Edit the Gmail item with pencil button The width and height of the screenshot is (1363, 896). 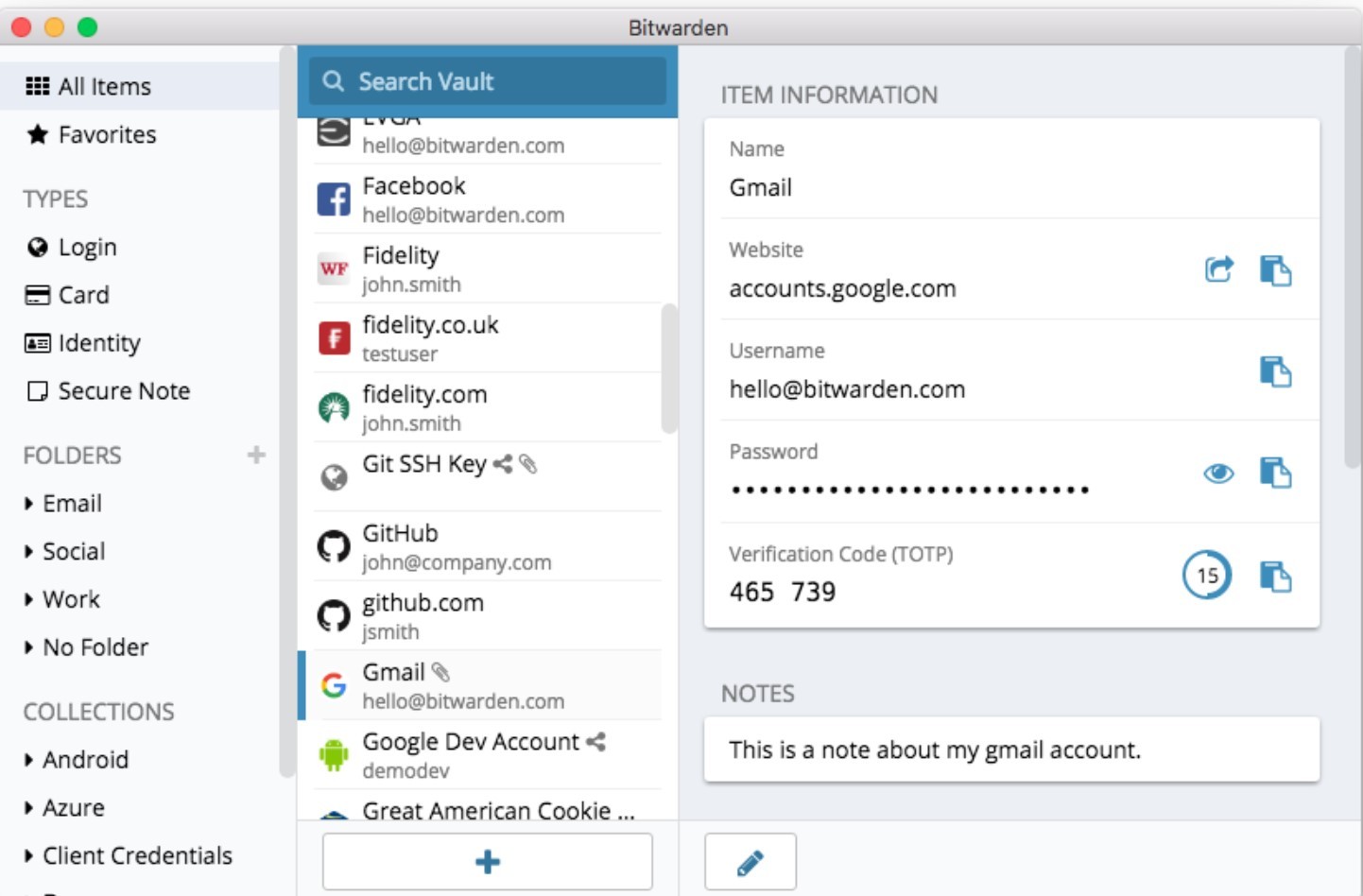click(x=751, y=861)
